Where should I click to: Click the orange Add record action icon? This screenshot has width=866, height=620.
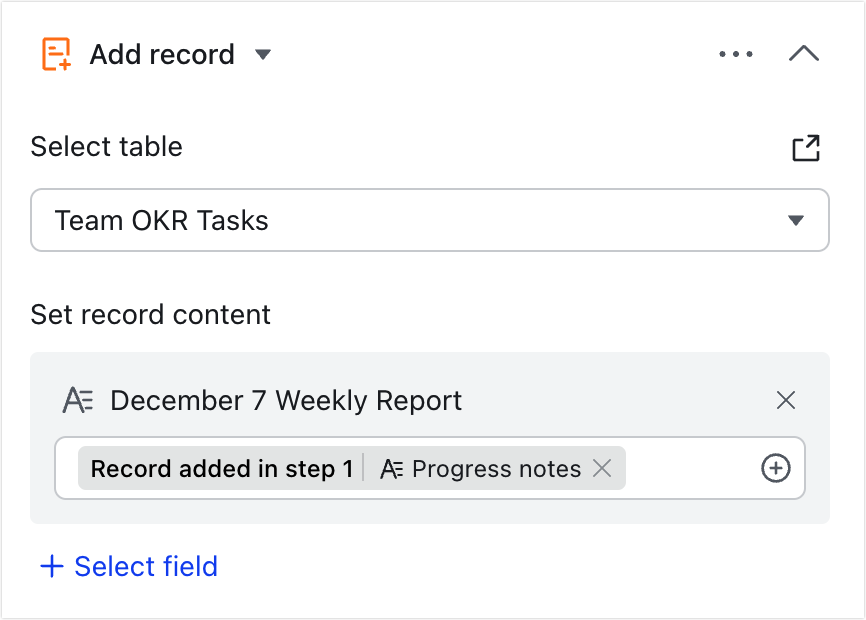point(56,54)
